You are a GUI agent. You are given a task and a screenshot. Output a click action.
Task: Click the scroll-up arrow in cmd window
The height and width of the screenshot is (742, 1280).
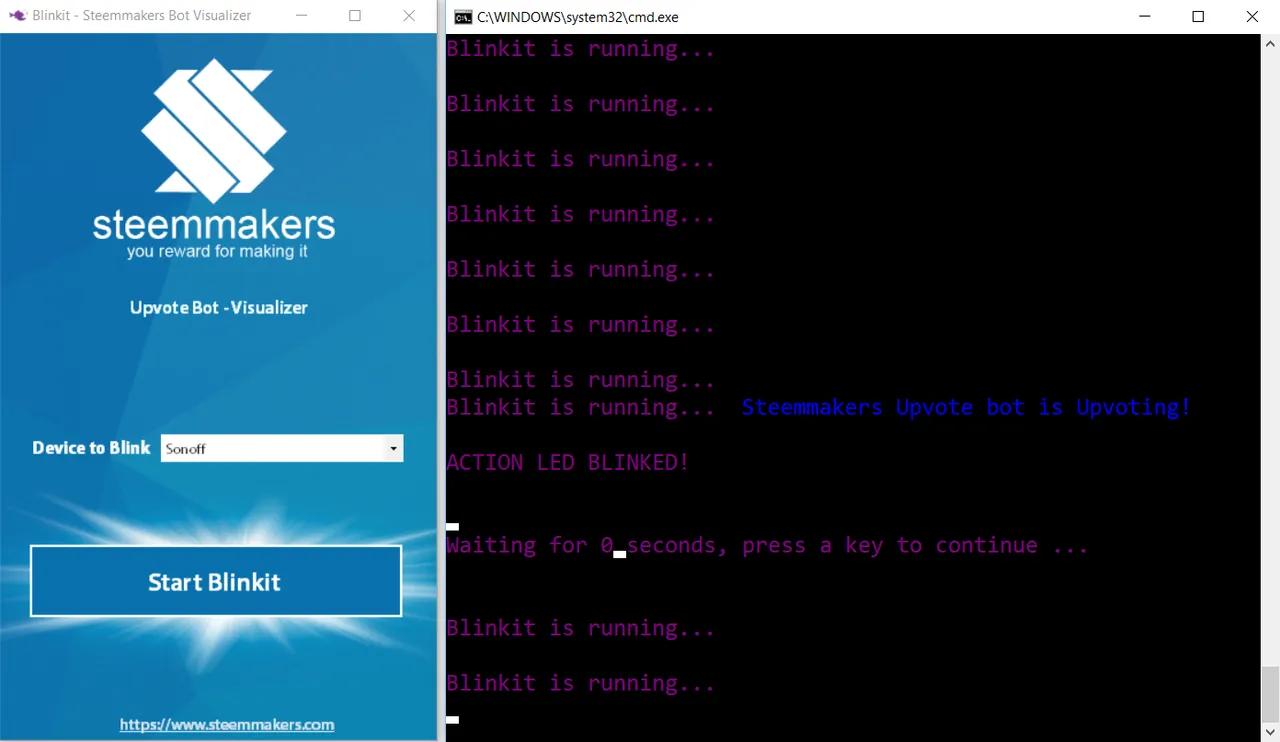1270,43
